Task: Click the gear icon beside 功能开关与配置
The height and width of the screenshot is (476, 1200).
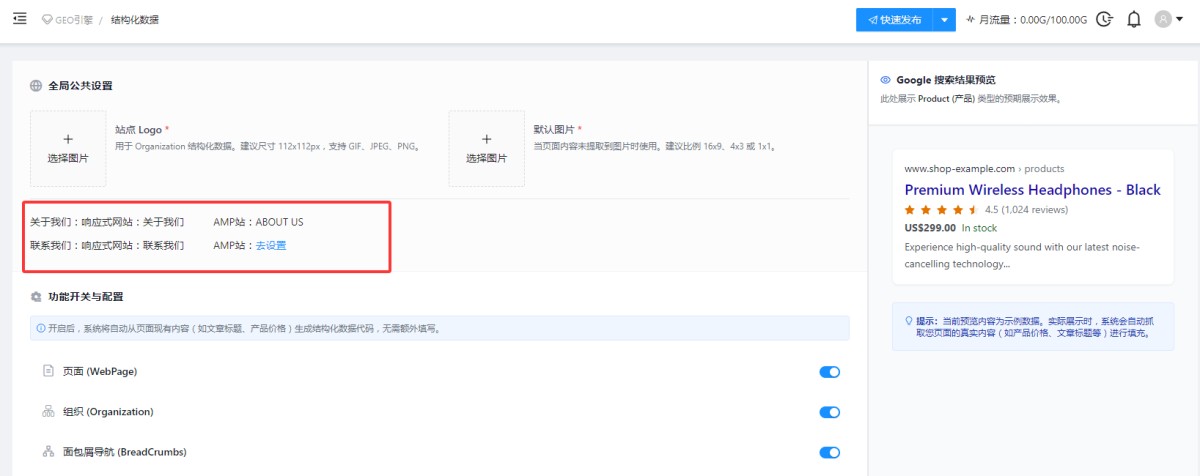Action: pyautogui.click(x=36, y=297)
